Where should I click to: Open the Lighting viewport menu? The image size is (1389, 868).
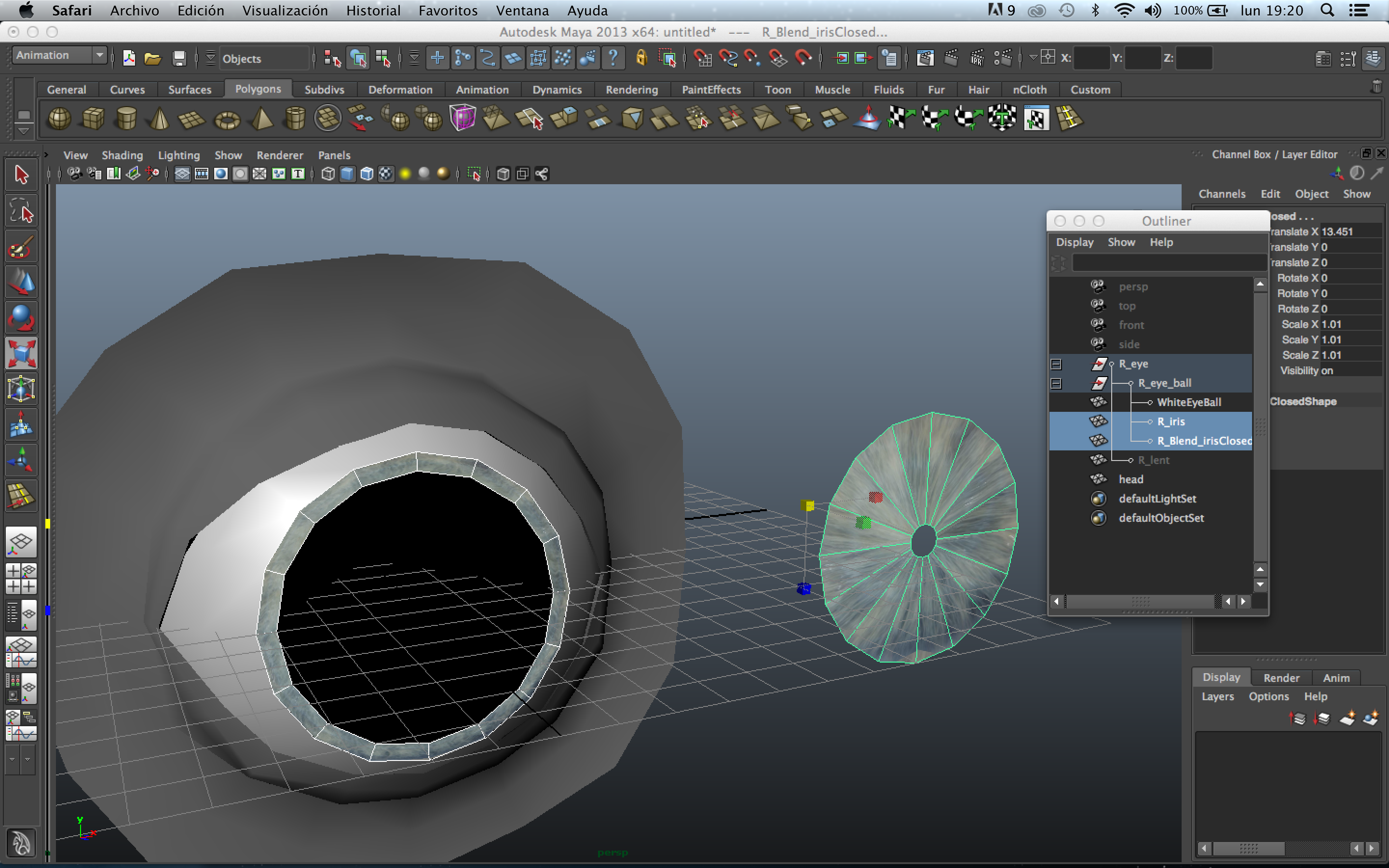(x=178, y=155)
